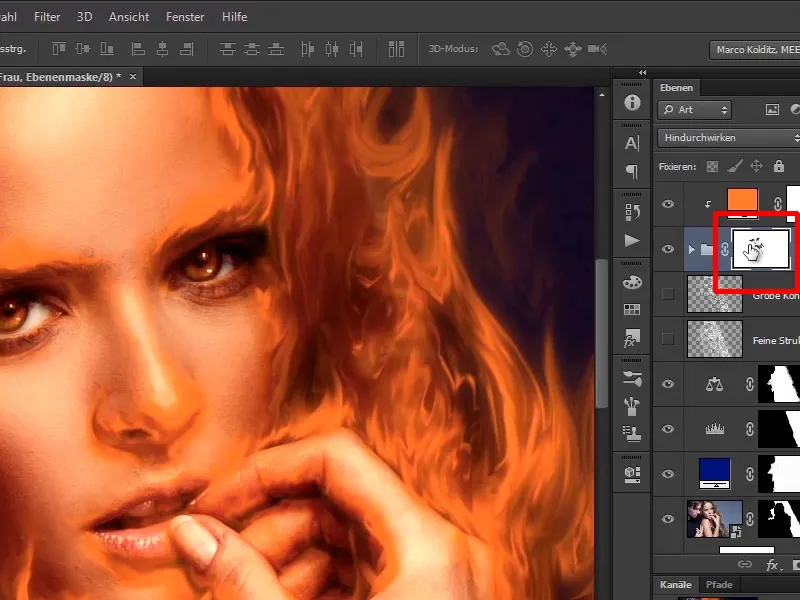
Task: Collapse the panels with double arrow
Action: (642, 72)
